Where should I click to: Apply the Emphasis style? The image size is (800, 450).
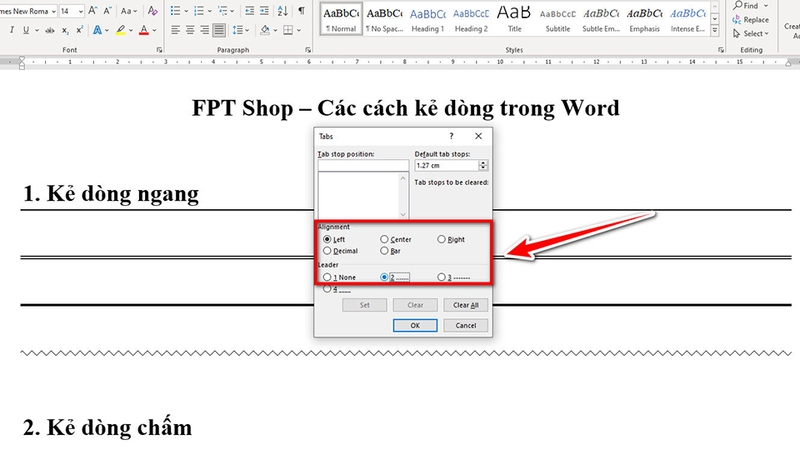644,19
